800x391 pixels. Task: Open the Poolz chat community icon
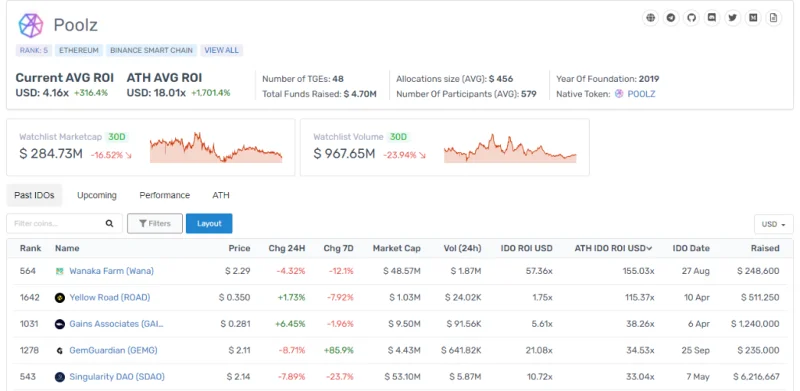(712, 18)
